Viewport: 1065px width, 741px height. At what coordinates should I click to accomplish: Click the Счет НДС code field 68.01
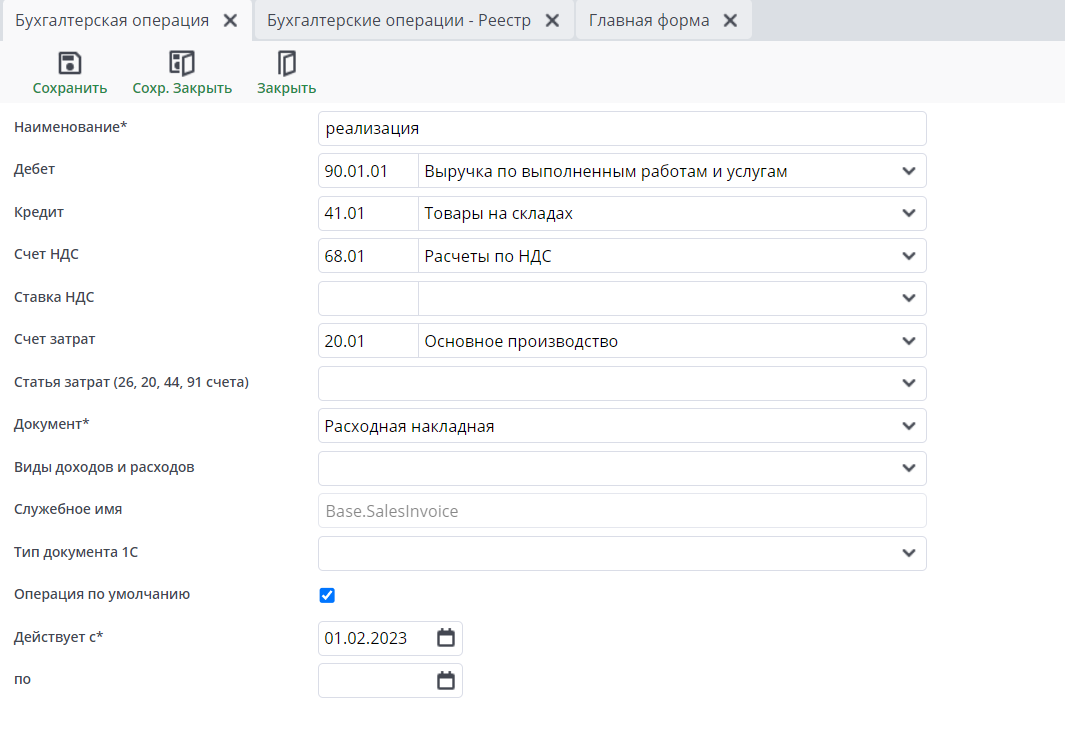point(367,256)
